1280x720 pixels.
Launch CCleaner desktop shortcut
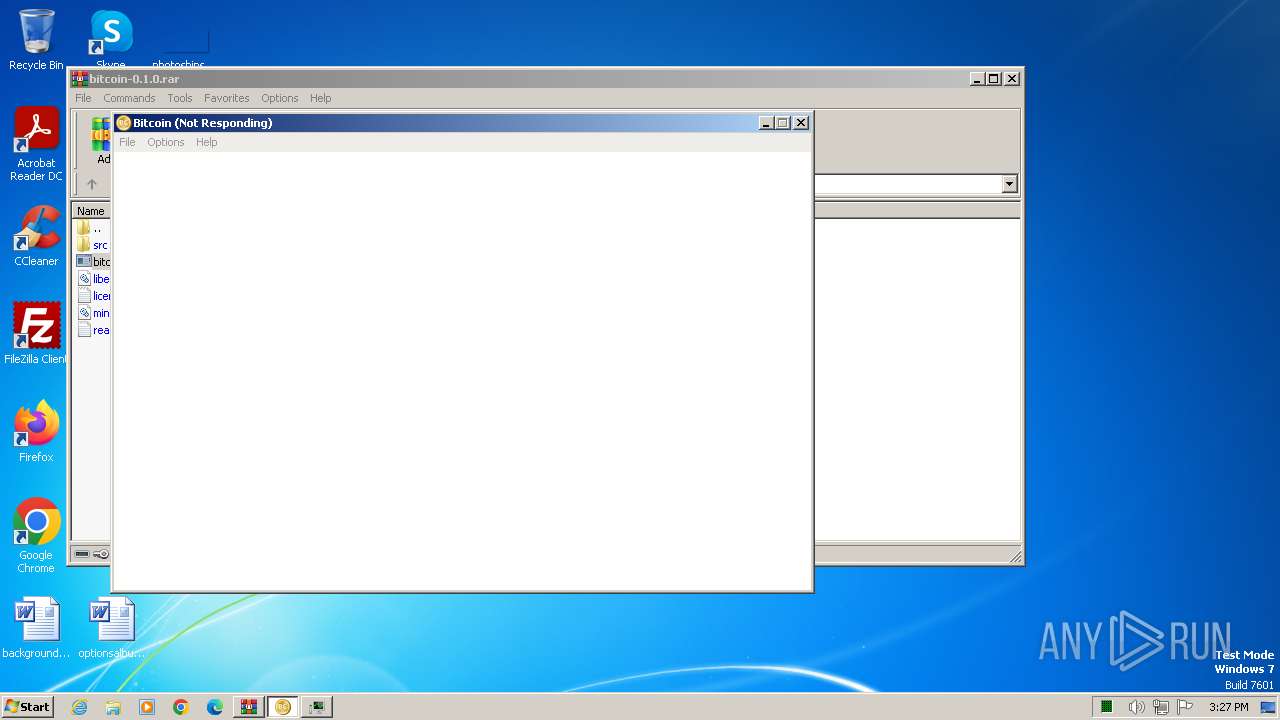(x=36, y=236)
